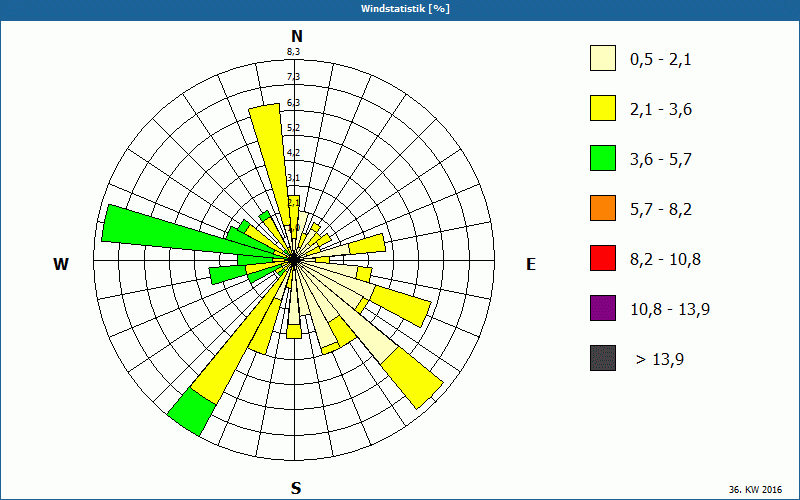Click the light yellow 0,5 - 2,1 legend swatch
Image resolution: width=800 pixels, height=500 pixels.
click(603, 58)
